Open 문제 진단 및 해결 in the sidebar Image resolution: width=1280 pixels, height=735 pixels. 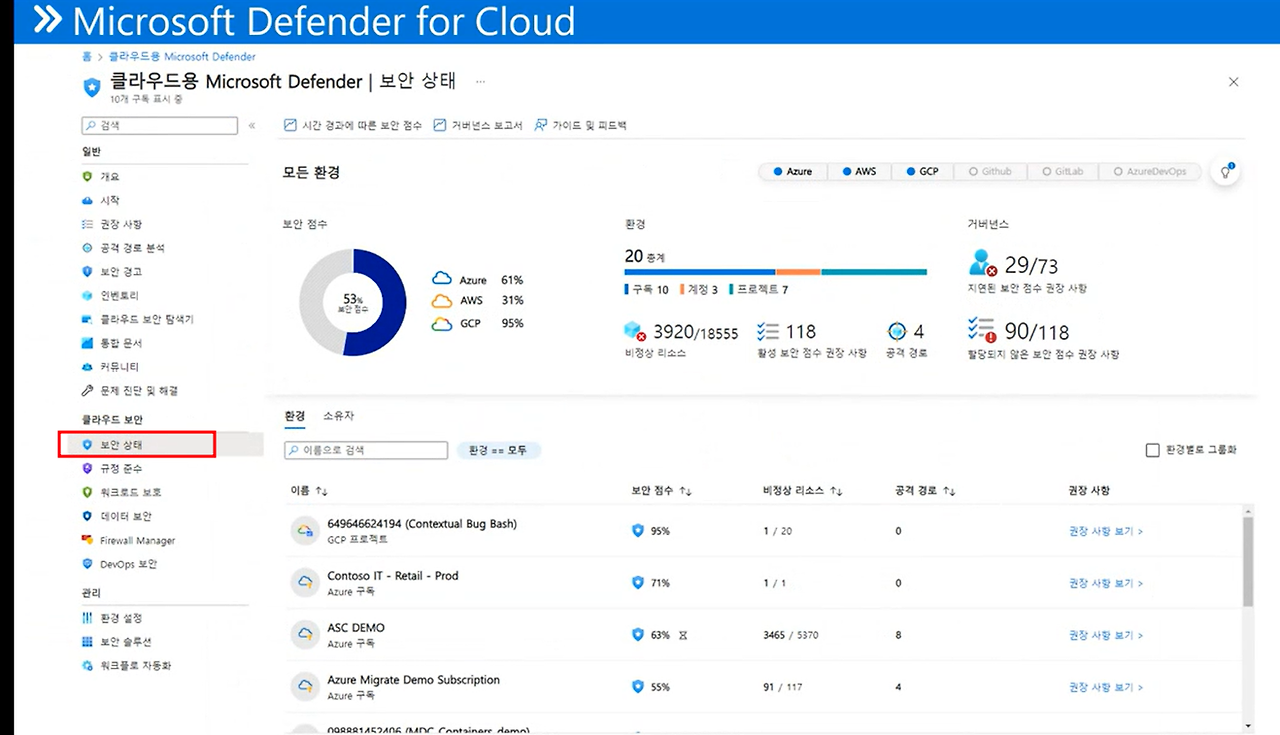[130, 391]
